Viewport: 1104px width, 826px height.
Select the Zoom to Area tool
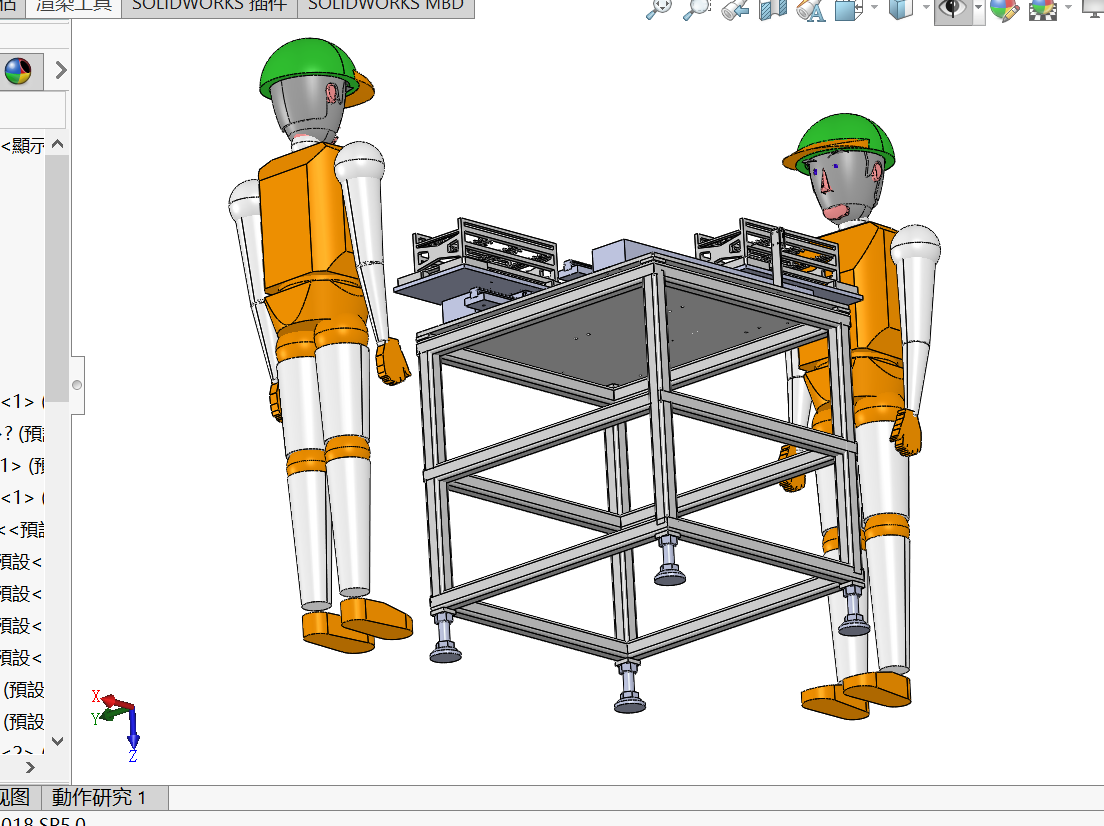(697, 9)
